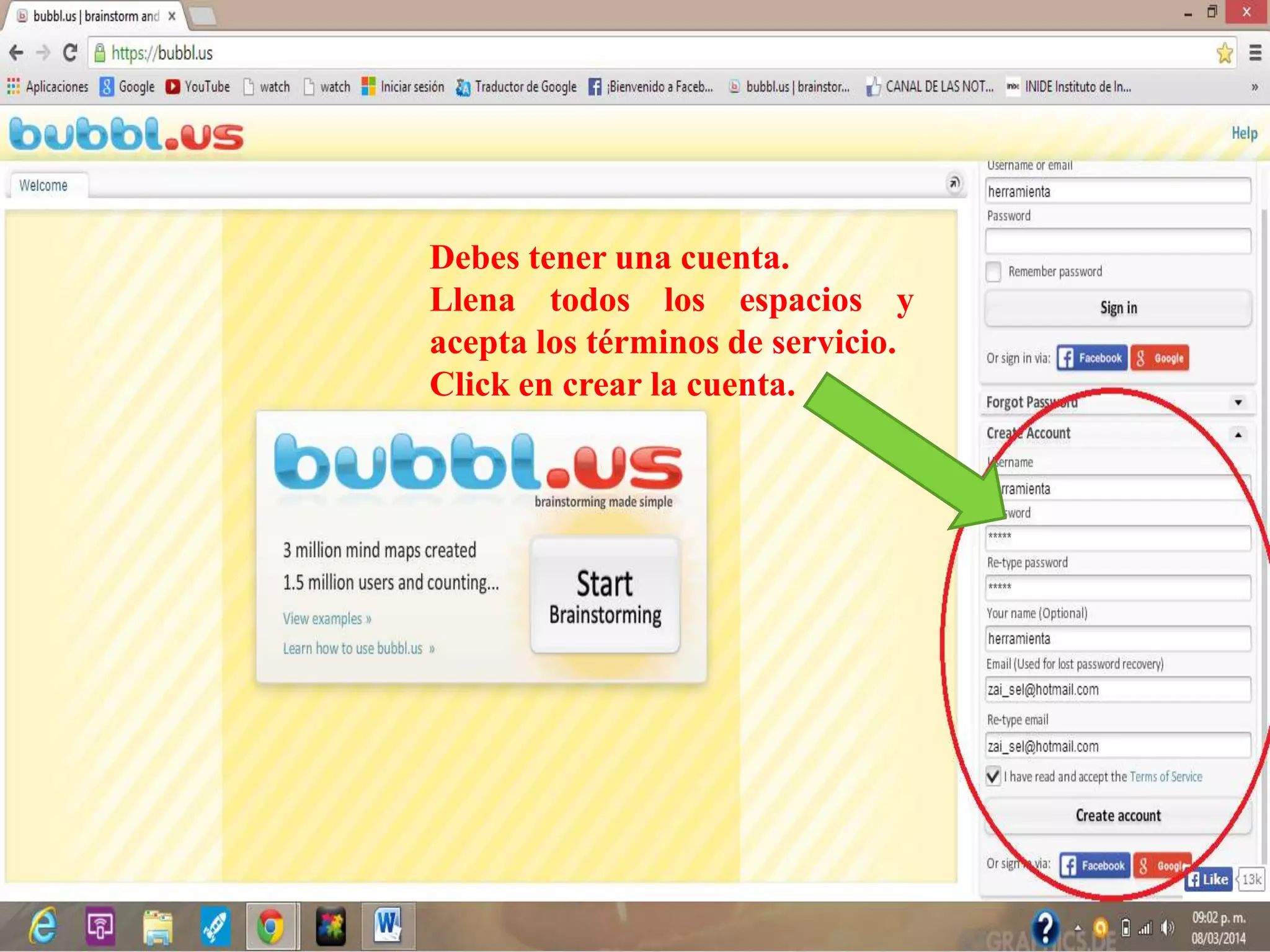Open Microsoft Word from the taskbar
Screen dimensions: 1270x952
388,926
